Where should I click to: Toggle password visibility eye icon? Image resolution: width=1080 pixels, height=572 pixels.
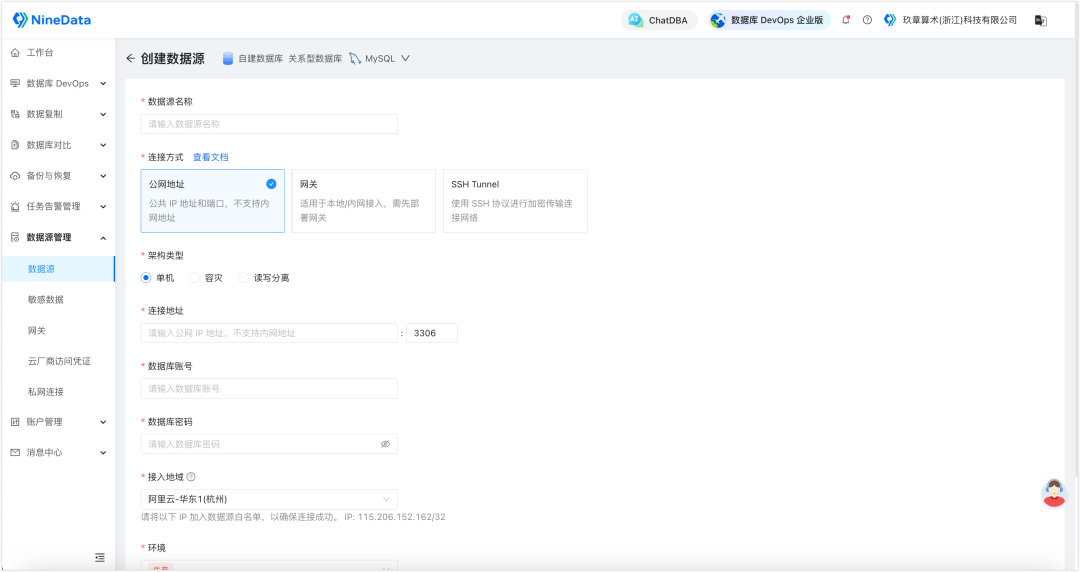click(386, 444)
